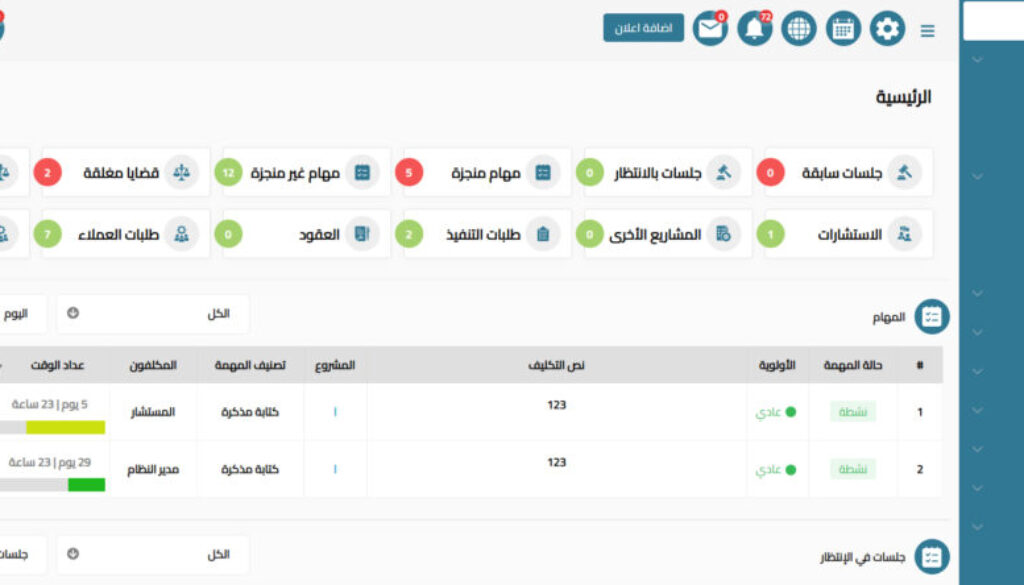Screen dimensions: 1024x585
Task: Click the green time progress bar in row 2
Action: pos(85,485)
